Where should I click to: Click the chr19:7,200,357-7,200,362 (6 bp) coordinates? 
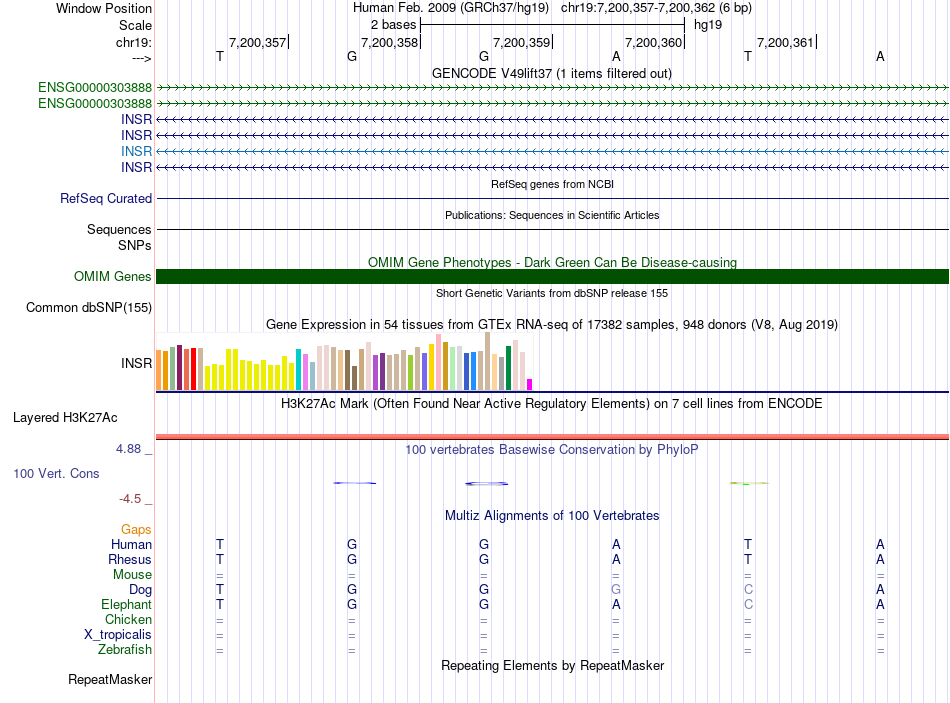coord(656,8)
